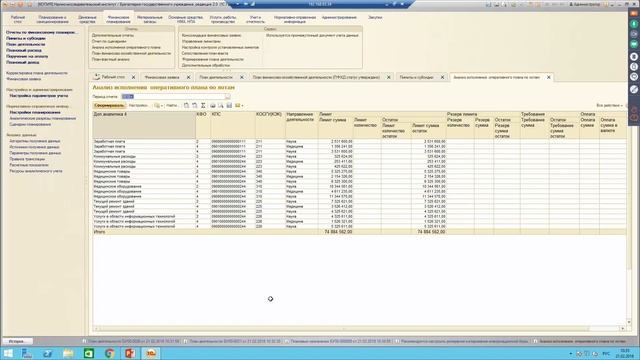640x360 pixels.
Task: Open the Все действия menu
Action: pos(610,105)
